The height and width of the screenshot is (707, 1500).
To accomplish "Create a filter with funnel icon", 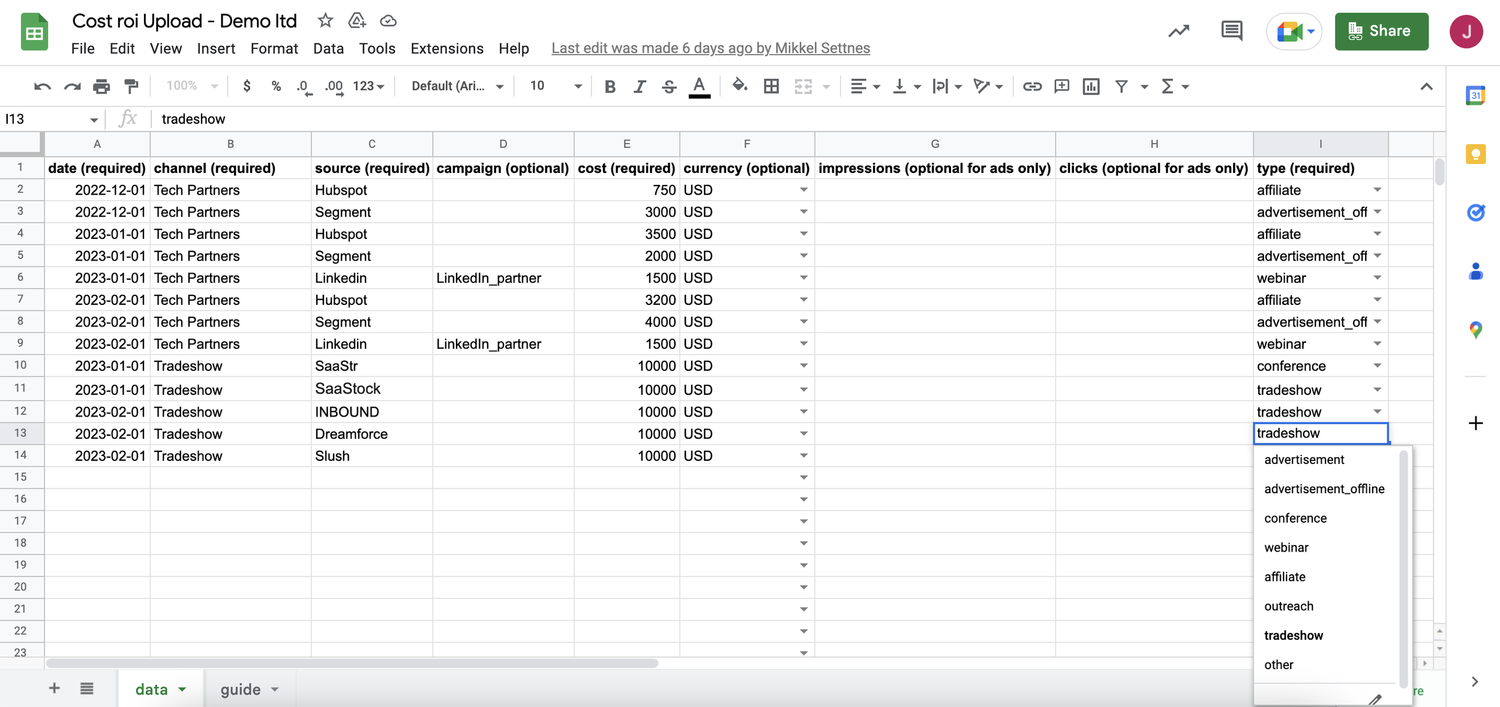I will [x=1122, y=87].
